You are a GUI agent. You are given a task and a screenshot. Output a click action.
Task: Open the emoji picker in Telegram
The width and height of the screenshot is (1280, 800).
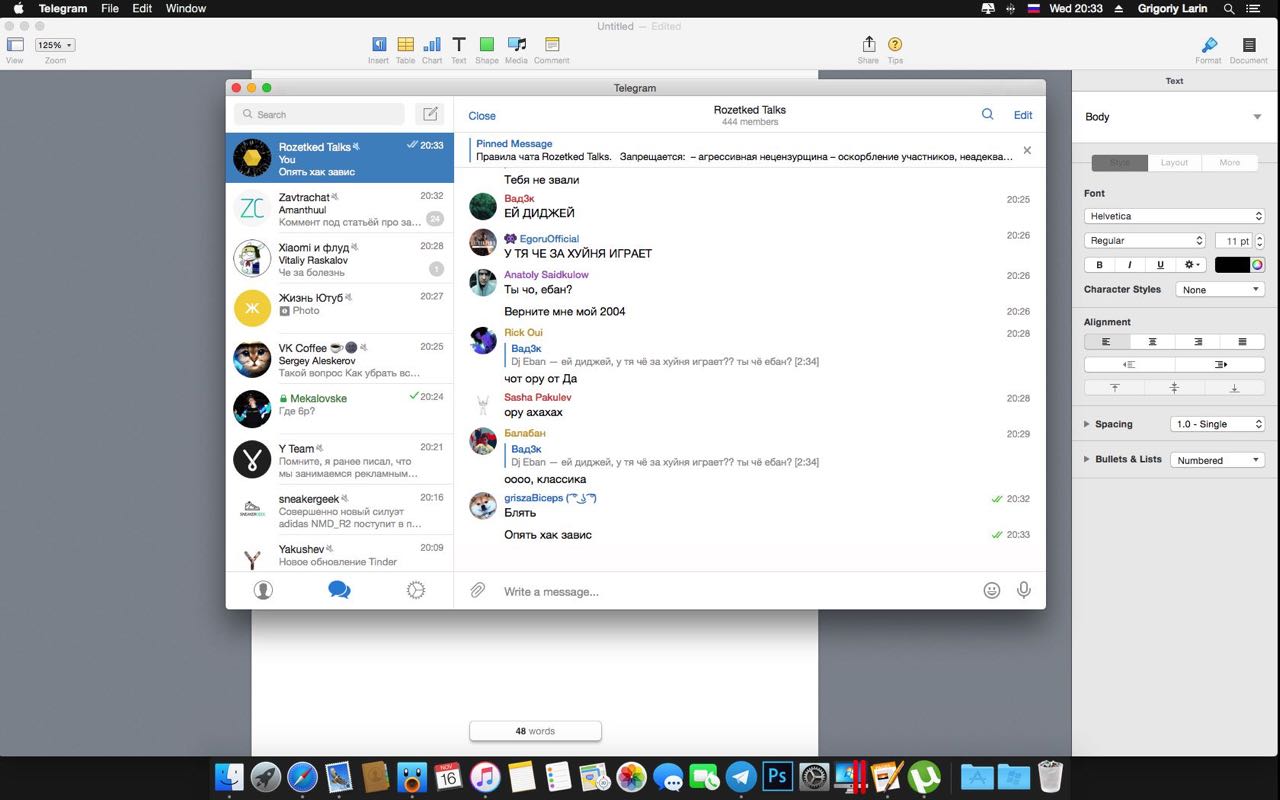(x=992, y=590)
